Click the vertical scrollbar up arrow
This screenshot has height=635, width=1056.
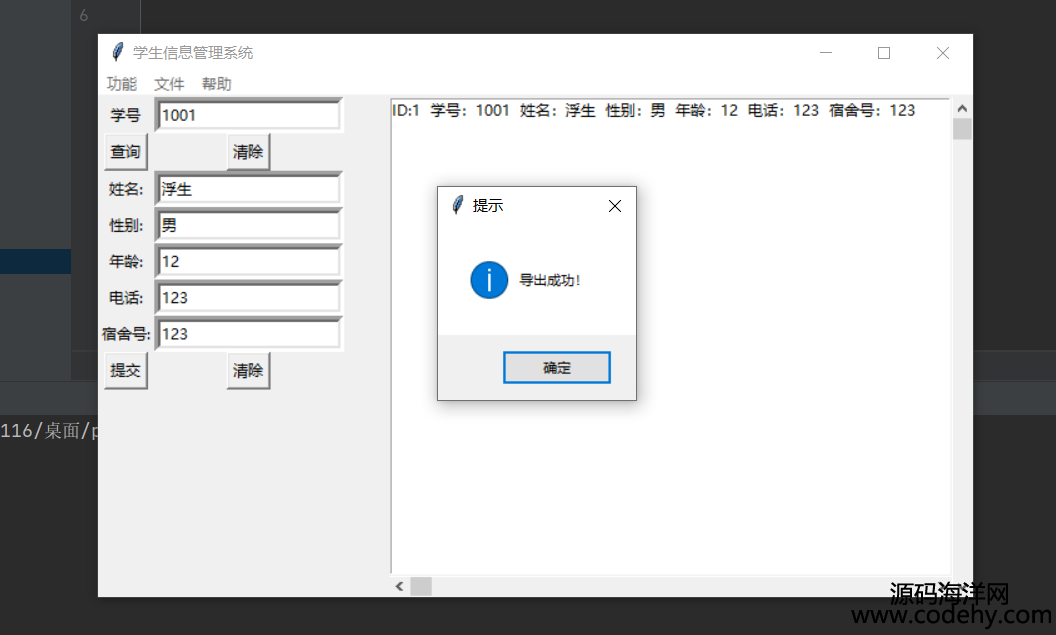point(962,108)
